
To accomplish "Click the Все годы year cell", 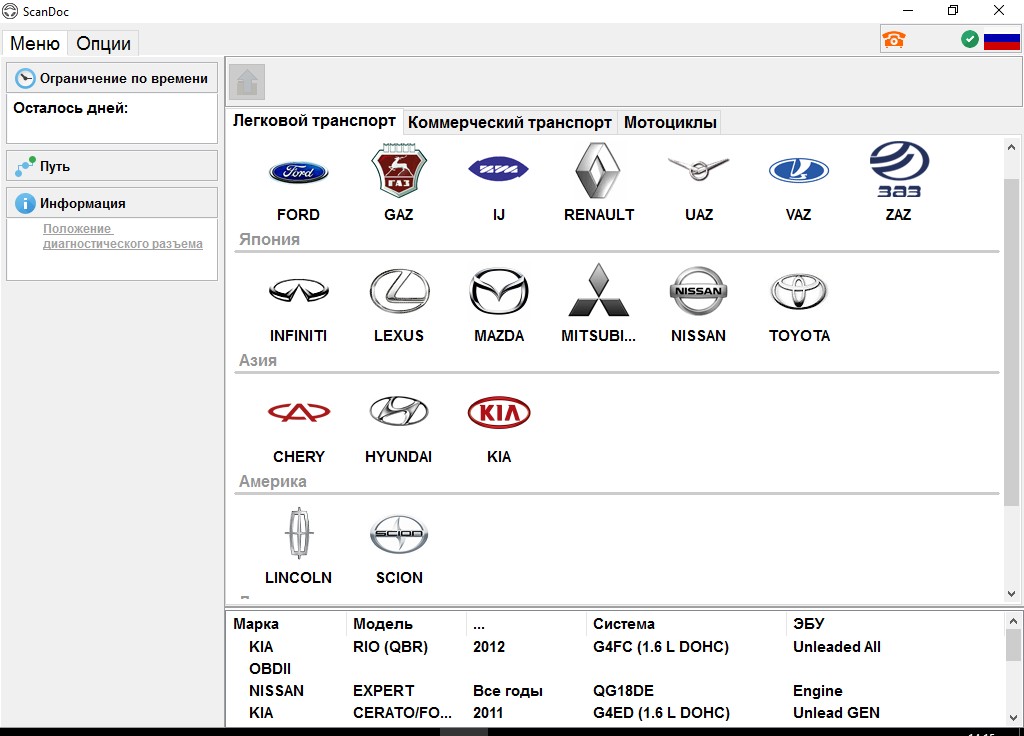I will point(507,690).
